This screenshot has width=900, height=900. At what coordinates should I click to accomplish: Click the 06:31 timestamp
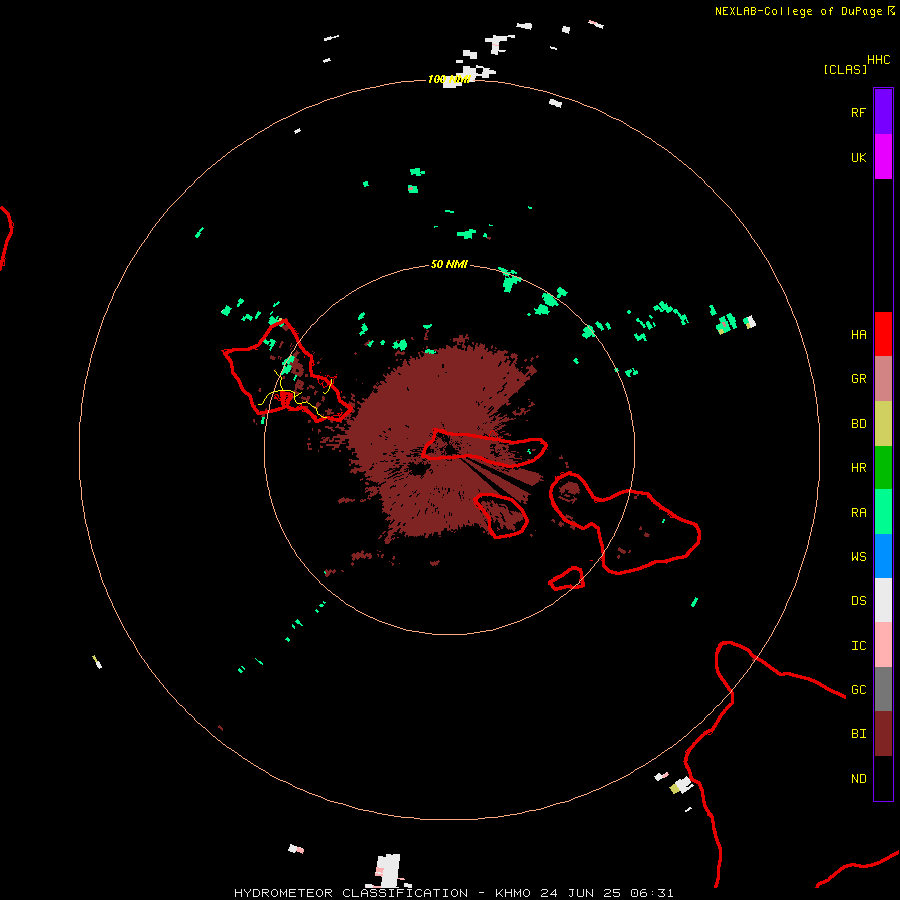click(651, 893)
